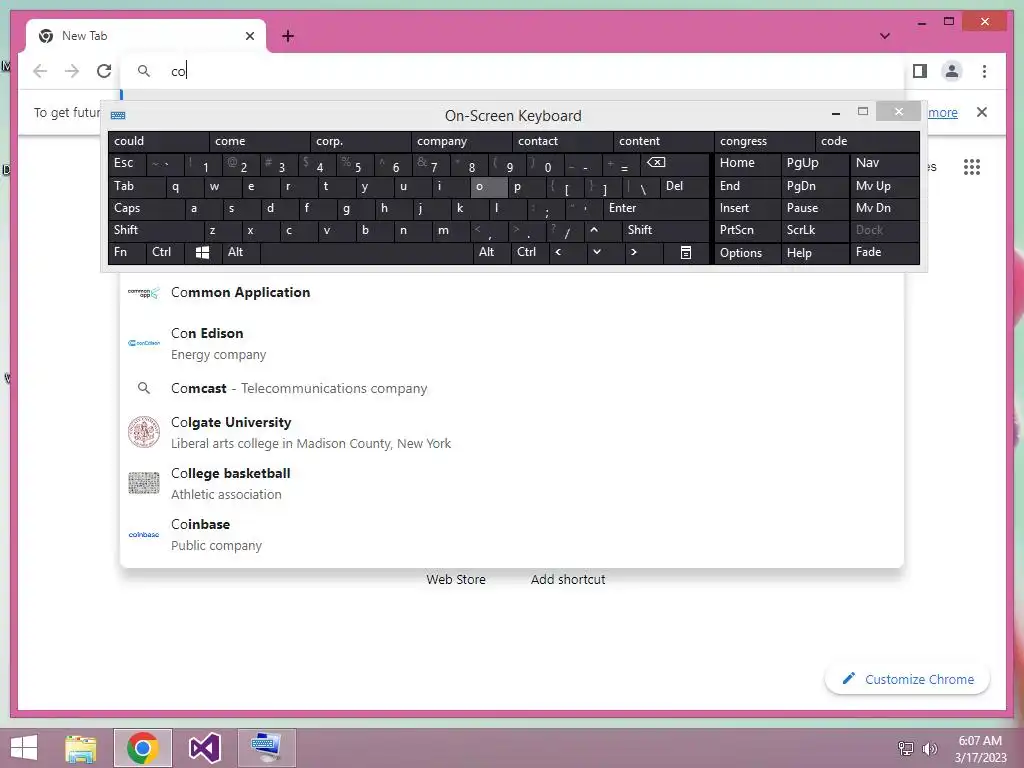The height and width of the screenshot is (768, 1024).
Task: Toggle the right Shift key
Action: tap(665, 230)
